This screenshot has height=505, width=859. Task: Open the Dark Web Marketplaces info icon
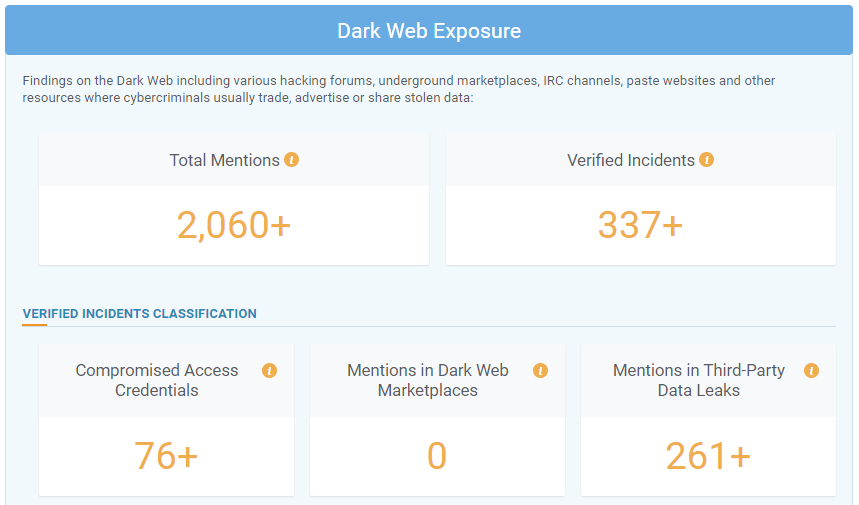pos(540,370)
